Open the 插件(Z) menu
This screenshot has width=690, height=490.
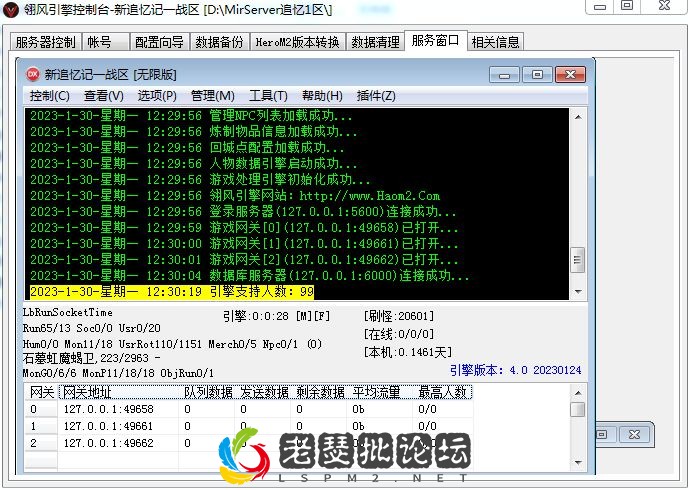[x=376, y=96]
